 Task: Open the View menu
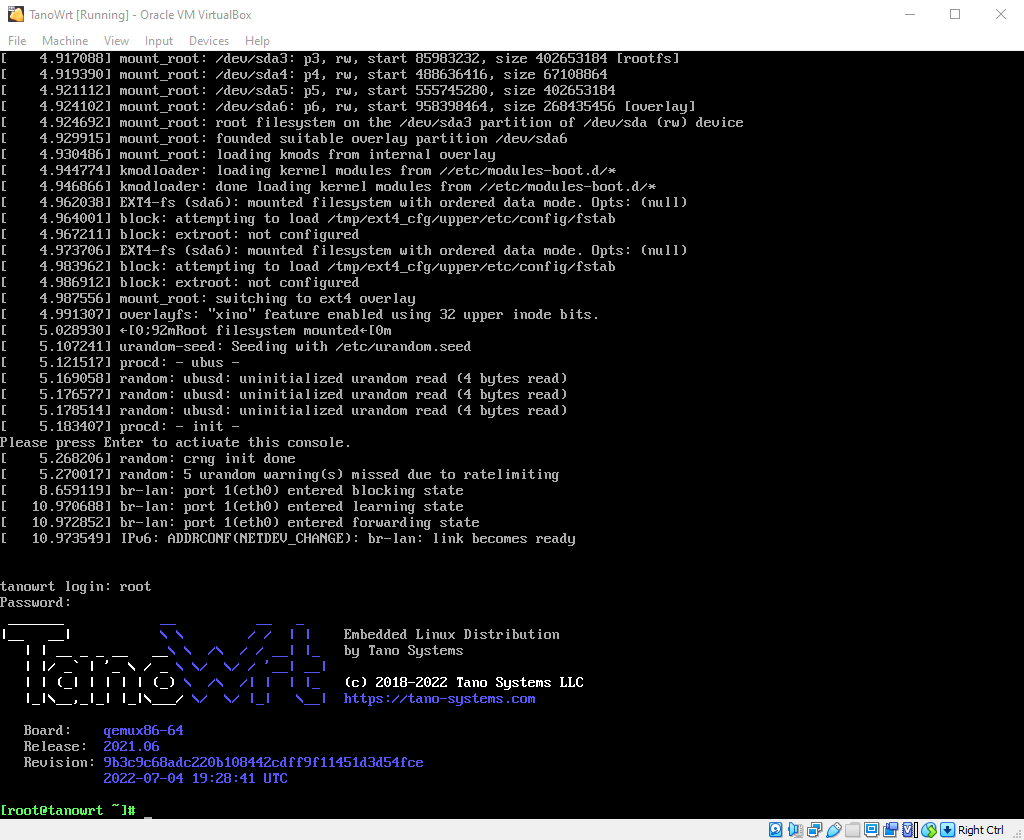coord(116,40)
